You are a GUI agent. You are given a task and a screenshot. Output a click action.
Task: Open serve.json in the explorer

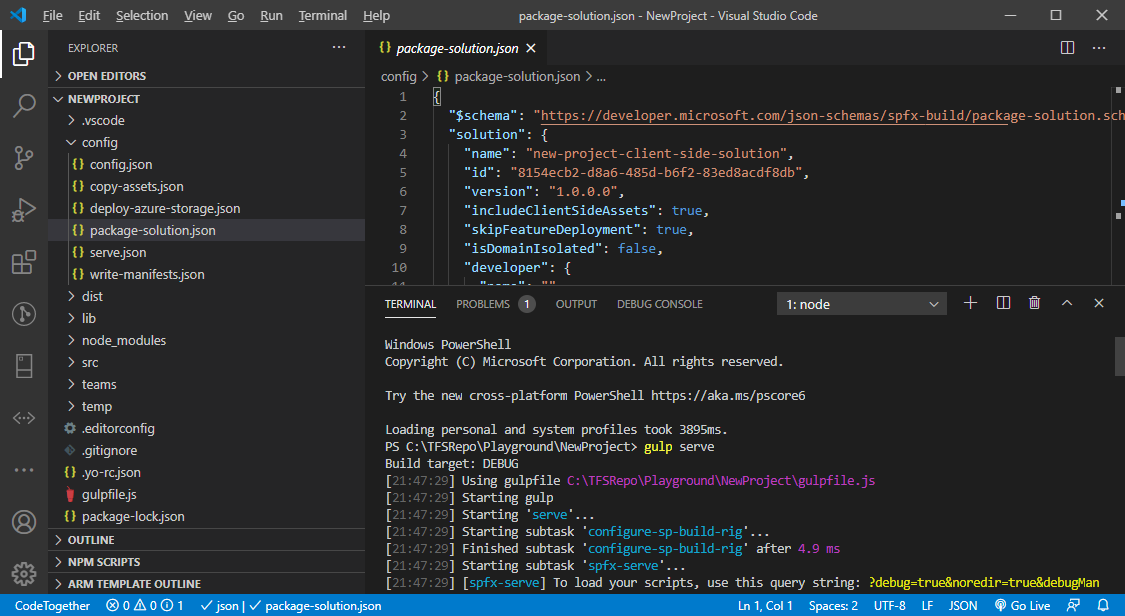(x=118, y=252)
